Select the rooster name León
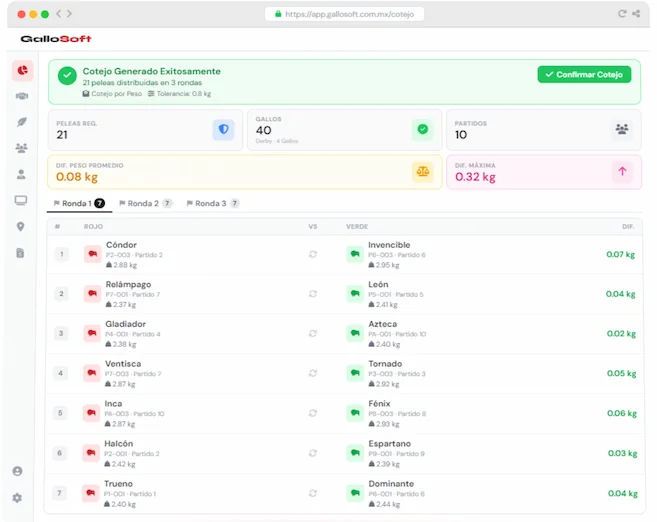657x522 pixels. pyautogui.click(x=378, y=284)
